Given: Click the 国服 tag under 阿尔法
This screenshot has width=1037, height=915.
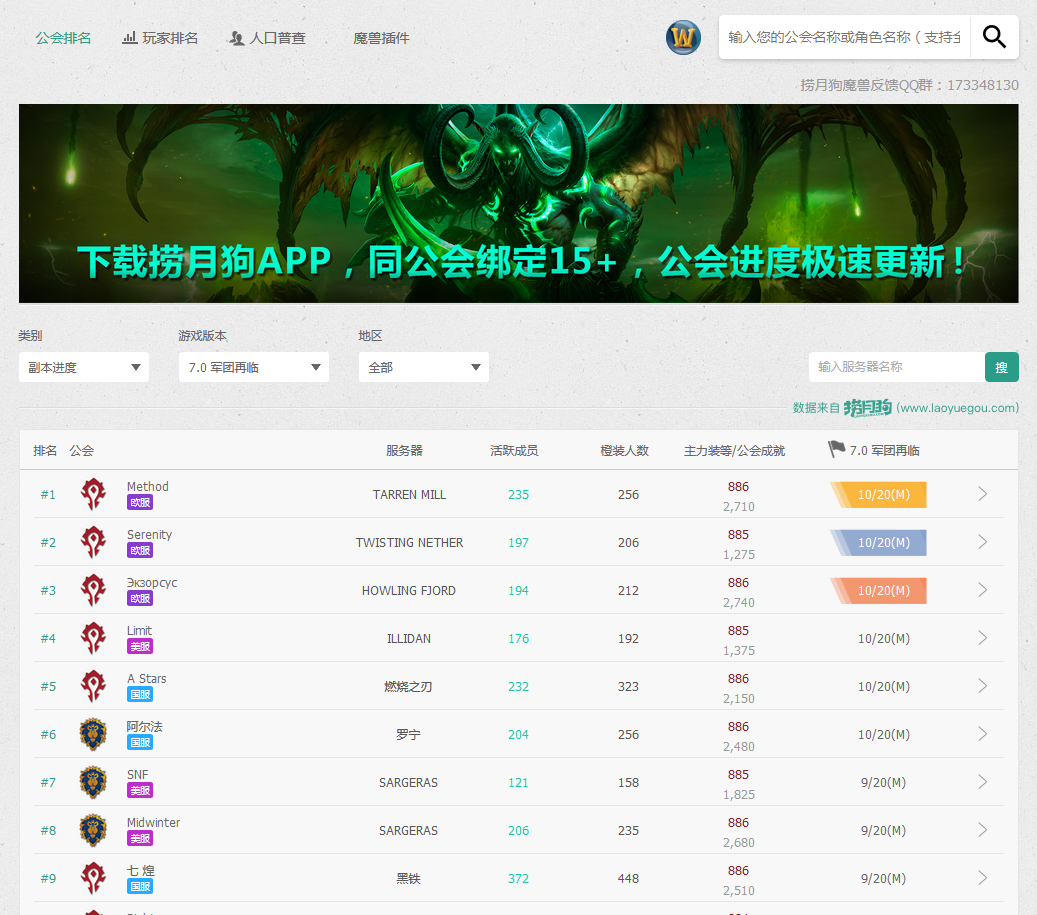Looking at the screenshot, I should [140, 742].
